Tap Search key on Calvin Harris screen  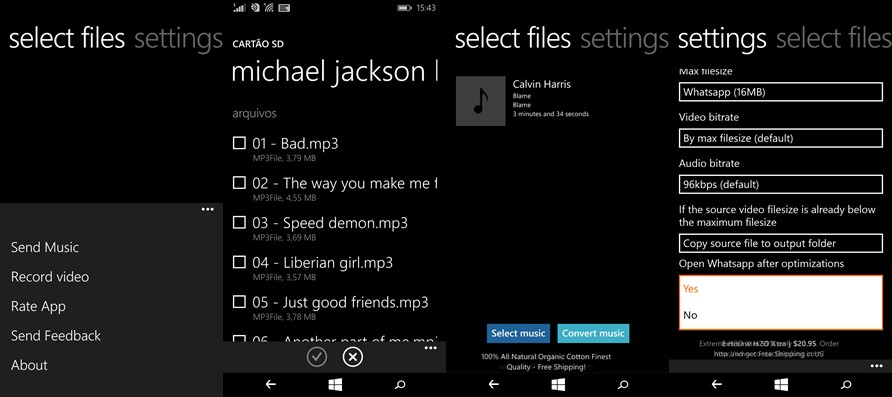(x=623, y=384)
